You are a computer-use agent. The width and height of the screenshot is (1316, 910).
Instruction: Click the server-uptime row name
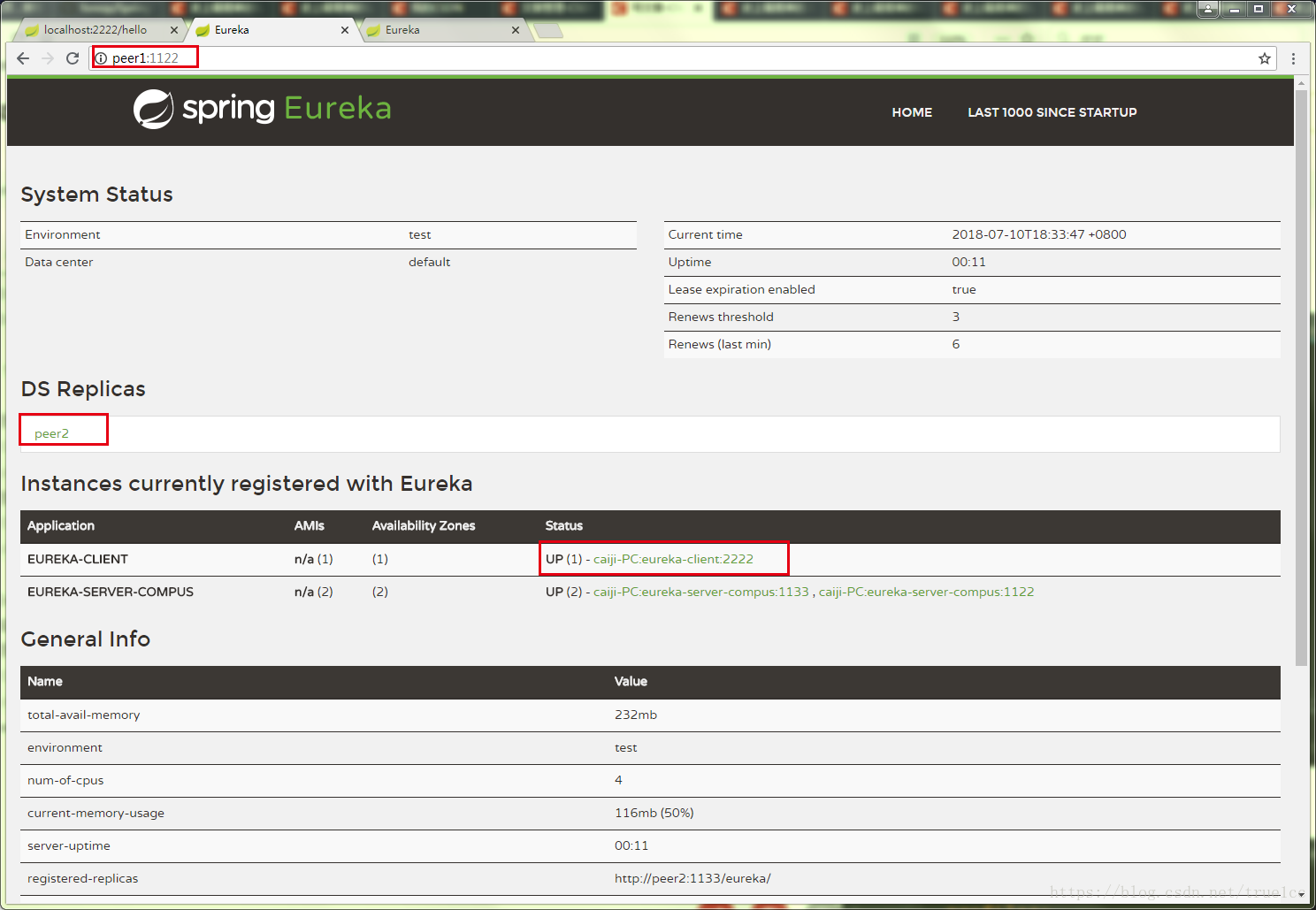coord(69,845)
